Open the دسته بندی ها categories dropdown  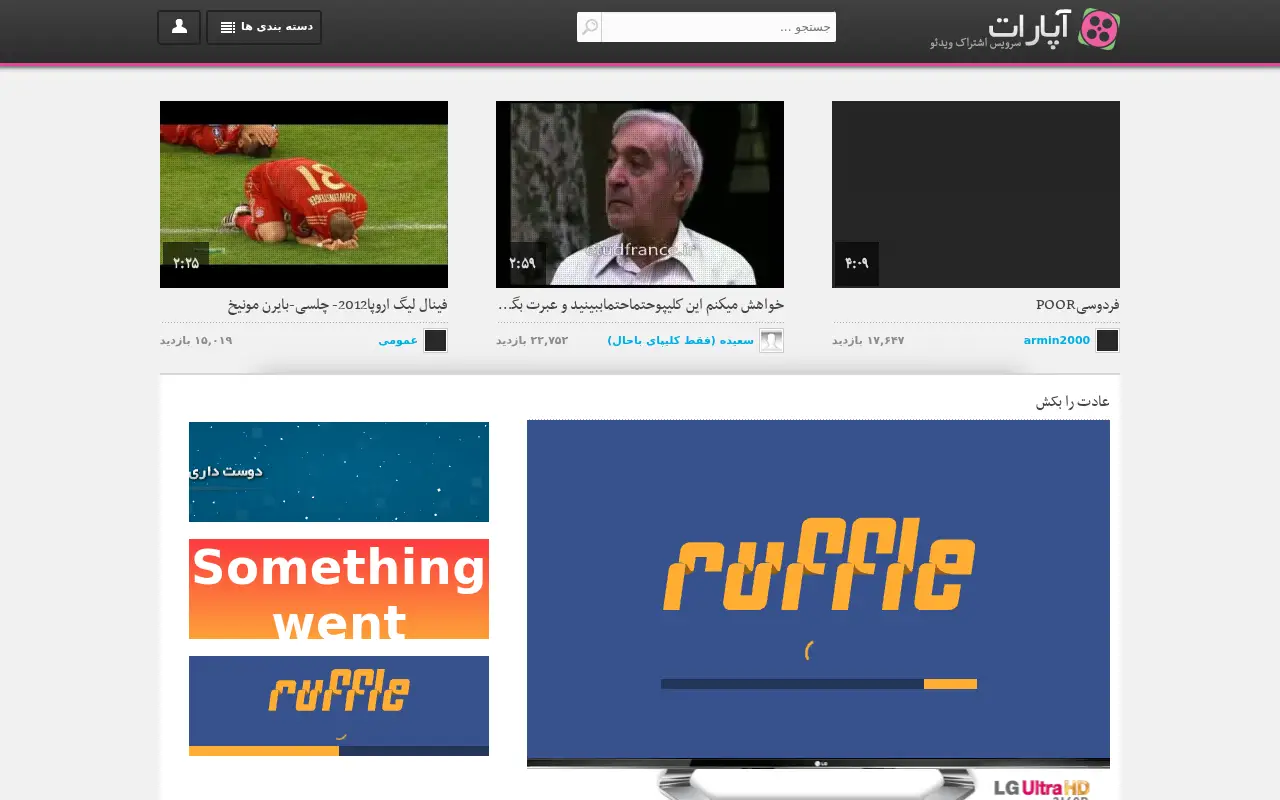click(x=264, y=27)
